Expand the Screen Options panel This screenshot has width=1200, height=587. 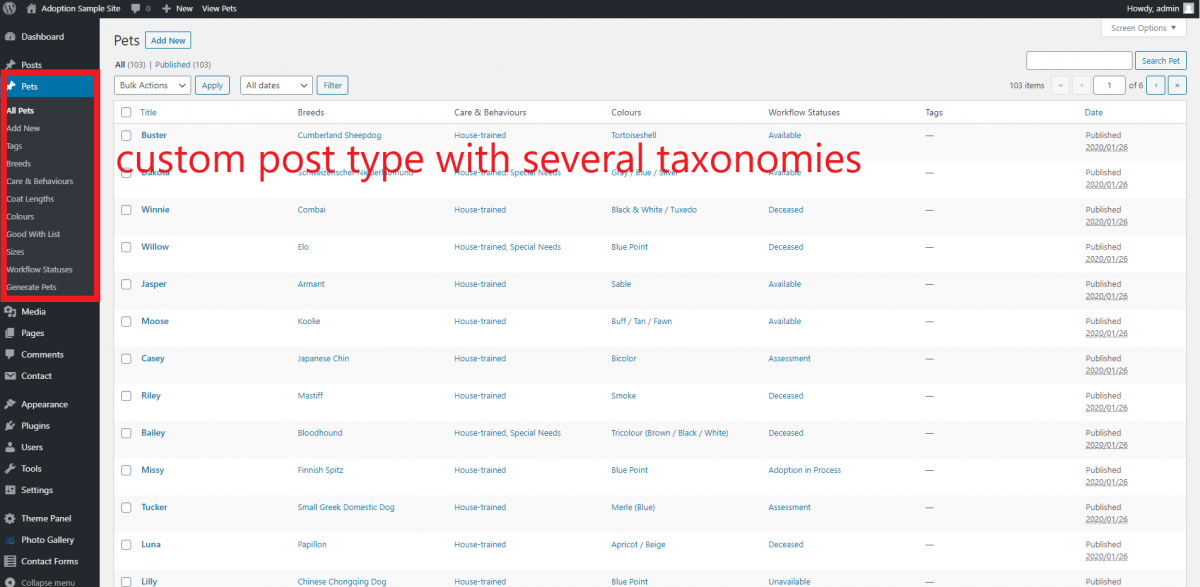1144,28
